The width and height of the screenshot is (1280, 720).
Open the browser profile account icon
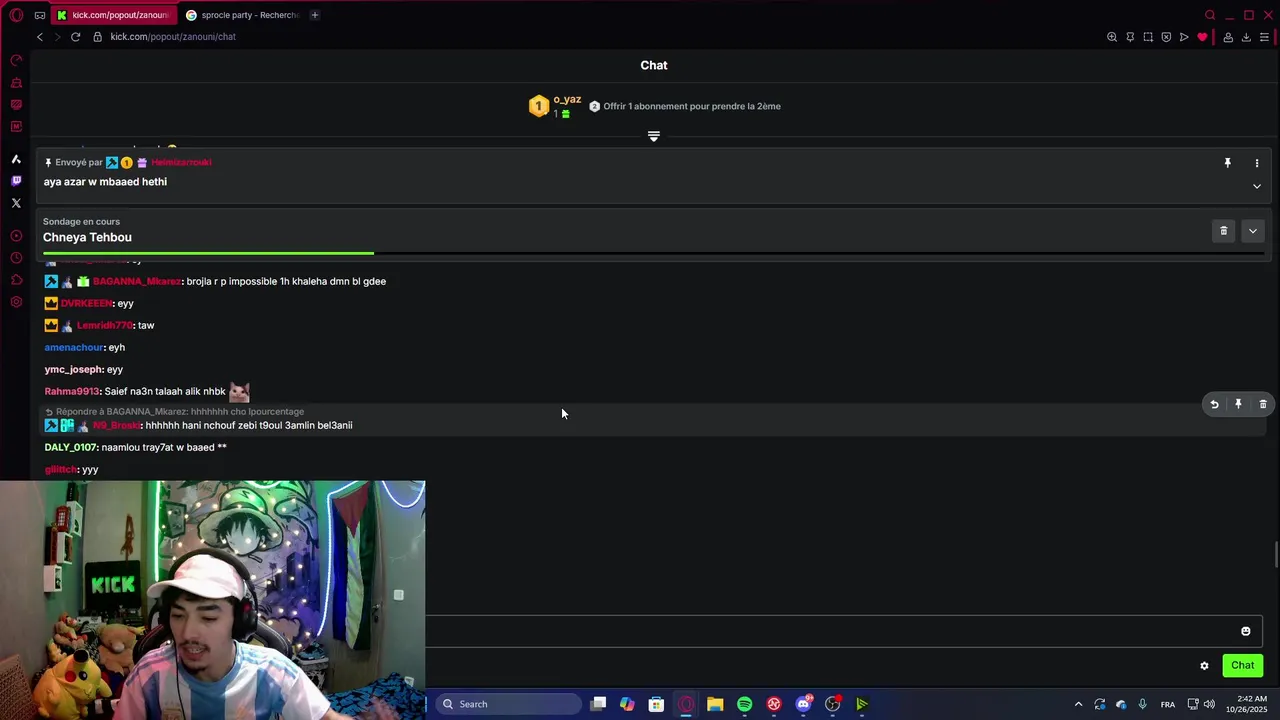coord(1228,37)
